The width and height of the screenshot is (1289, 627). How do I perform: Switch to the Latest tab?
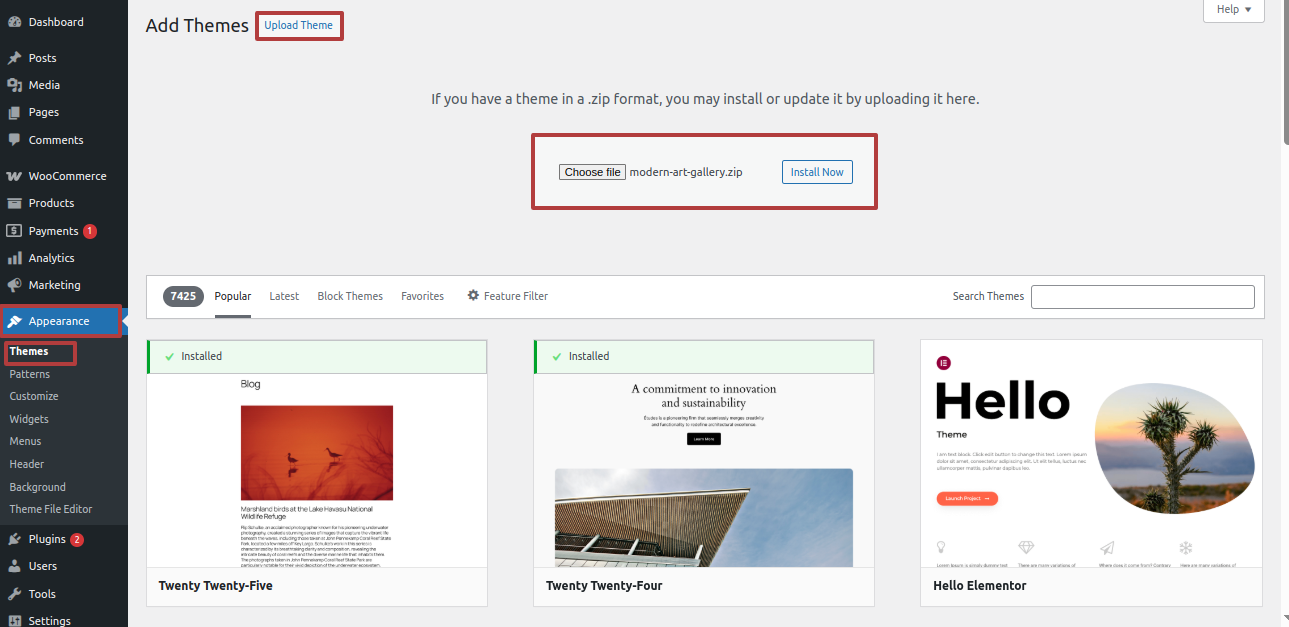click(x=284, y=296)
